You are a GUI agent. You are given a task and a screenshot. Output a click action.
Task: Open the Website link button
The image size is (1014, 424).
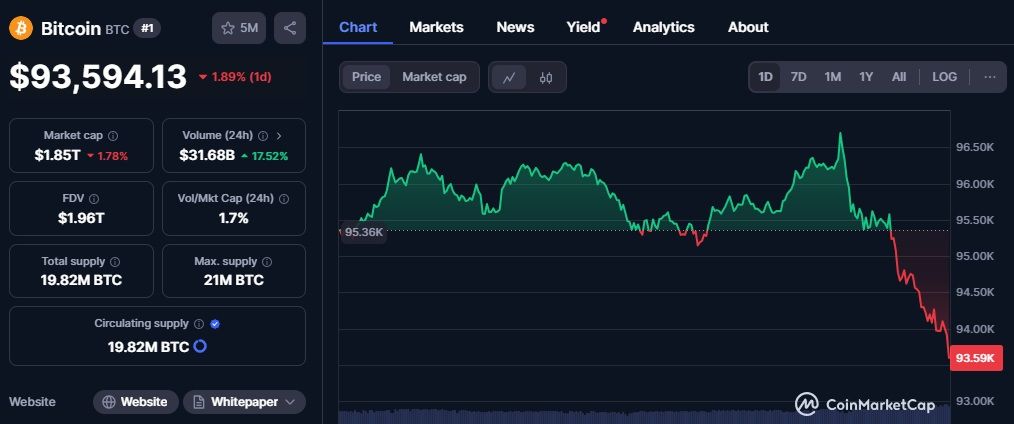(x=135, y=402)
